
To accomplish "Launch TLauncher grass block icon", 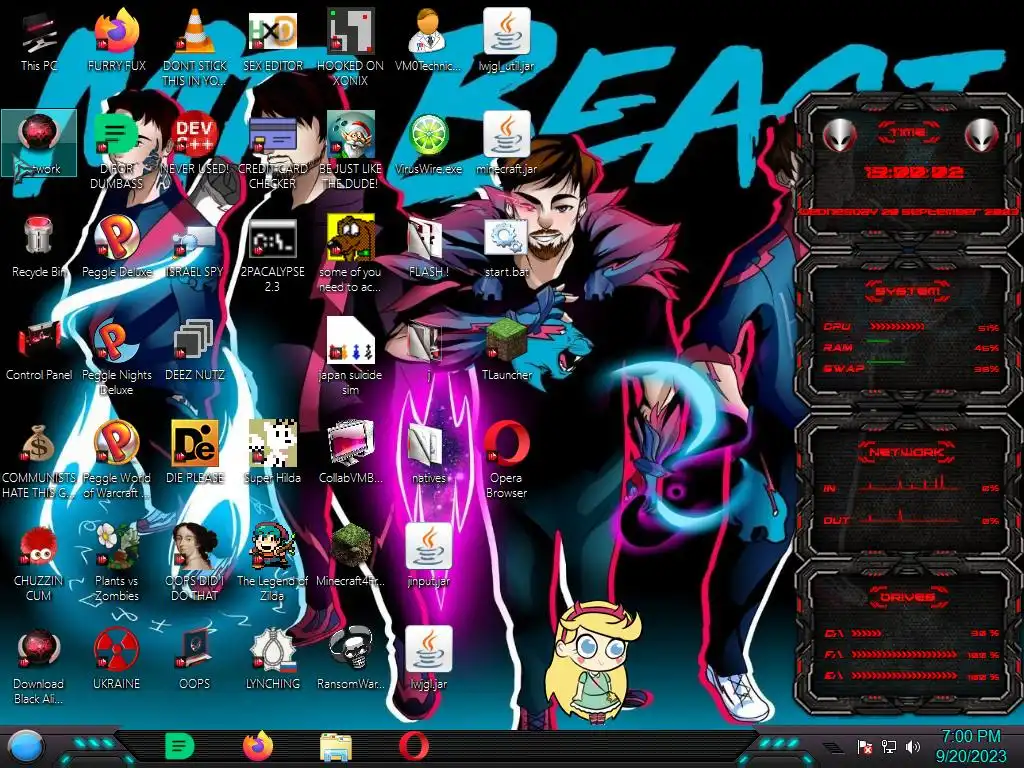I will [x=507, y=351].
